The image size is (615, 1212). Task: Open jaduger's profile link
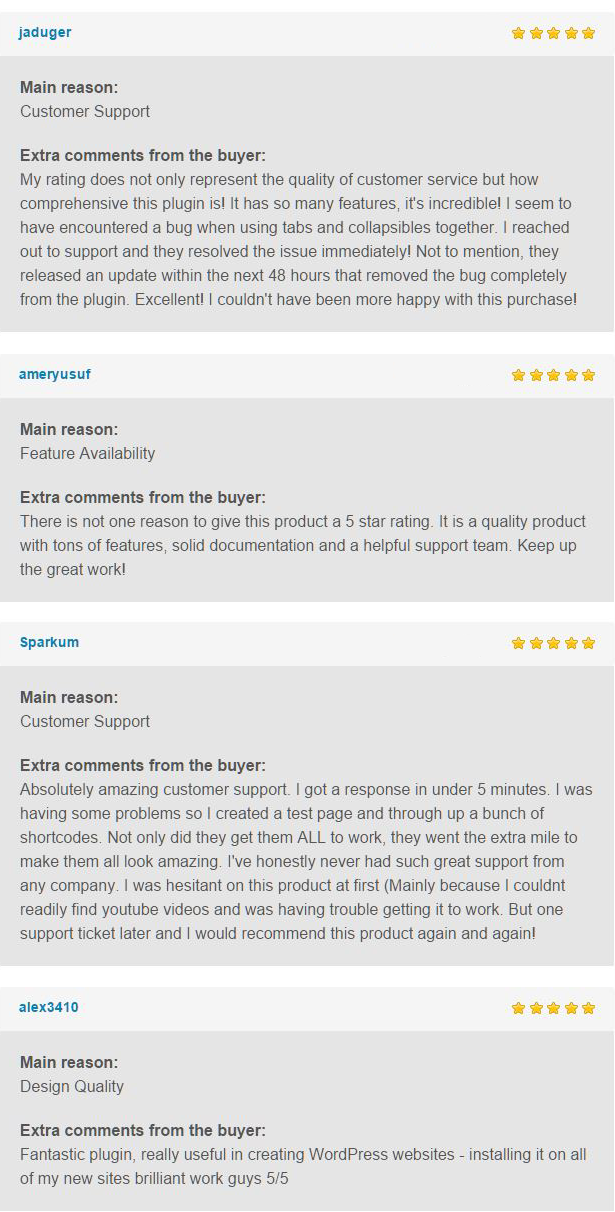pos(45,32)
